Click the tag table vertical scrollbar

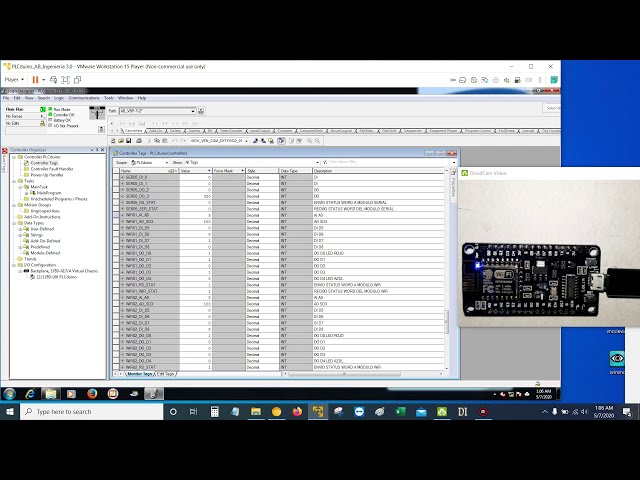[x=447, y=322]
